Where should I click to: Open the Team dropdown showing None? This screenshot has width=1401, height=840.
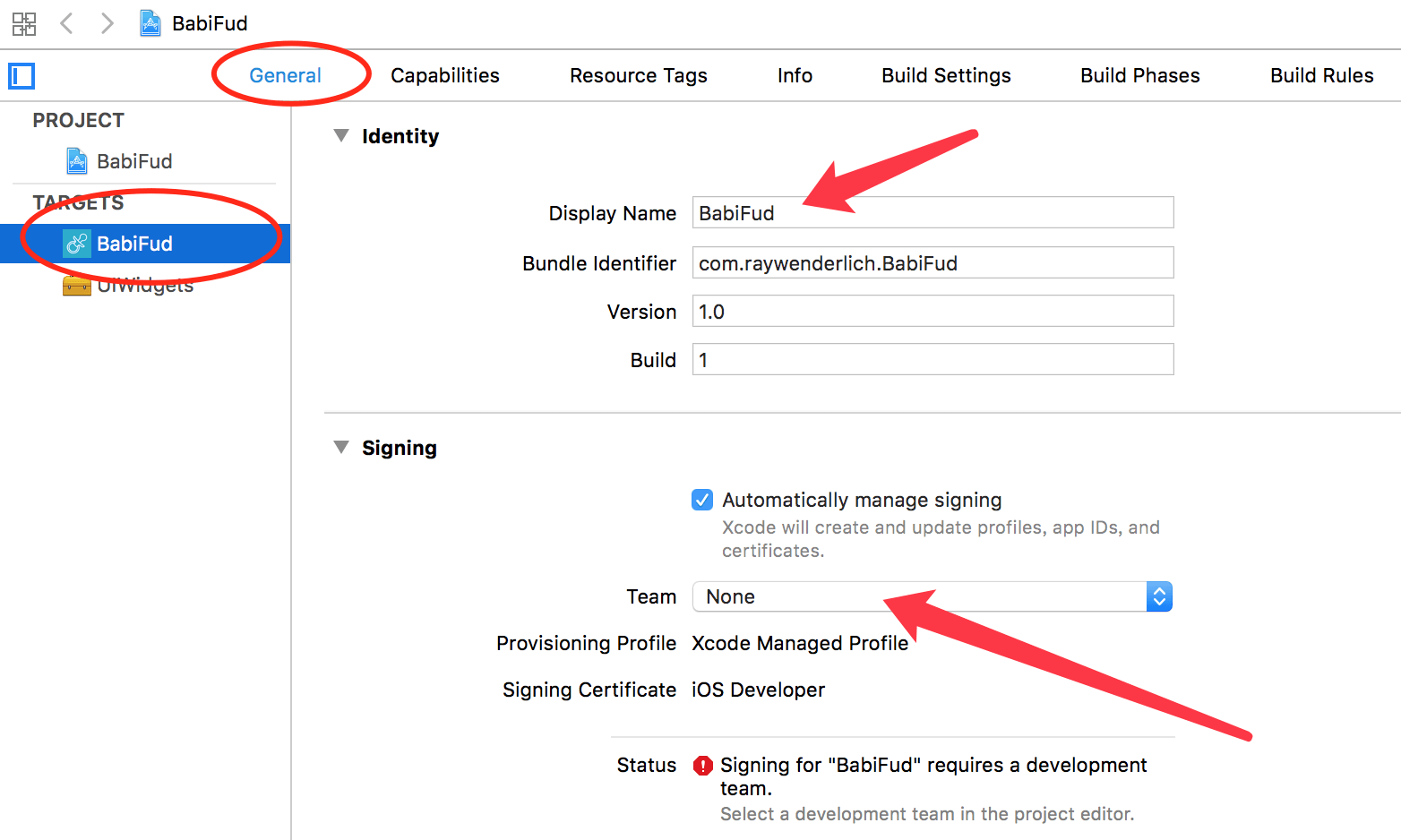933,596
